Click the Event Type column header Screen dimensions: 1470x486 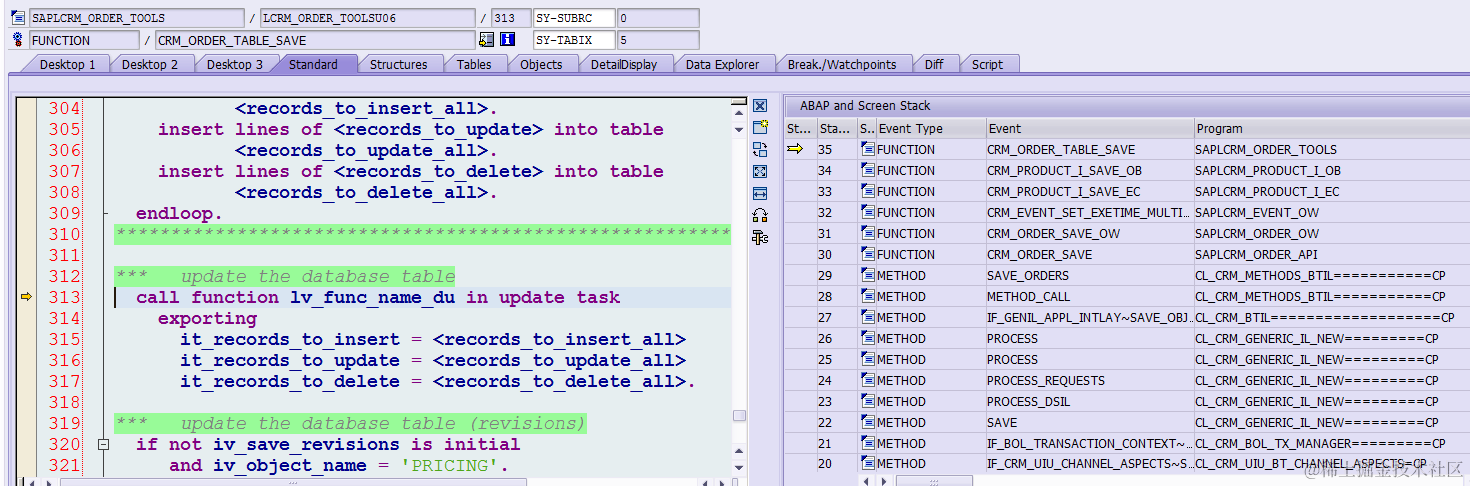pos(930,128)
